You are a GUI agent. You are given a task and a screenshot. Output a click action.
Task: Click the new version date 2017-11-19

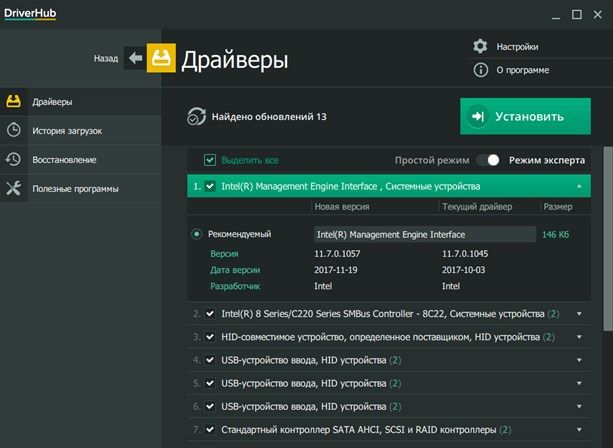point(336,270)
